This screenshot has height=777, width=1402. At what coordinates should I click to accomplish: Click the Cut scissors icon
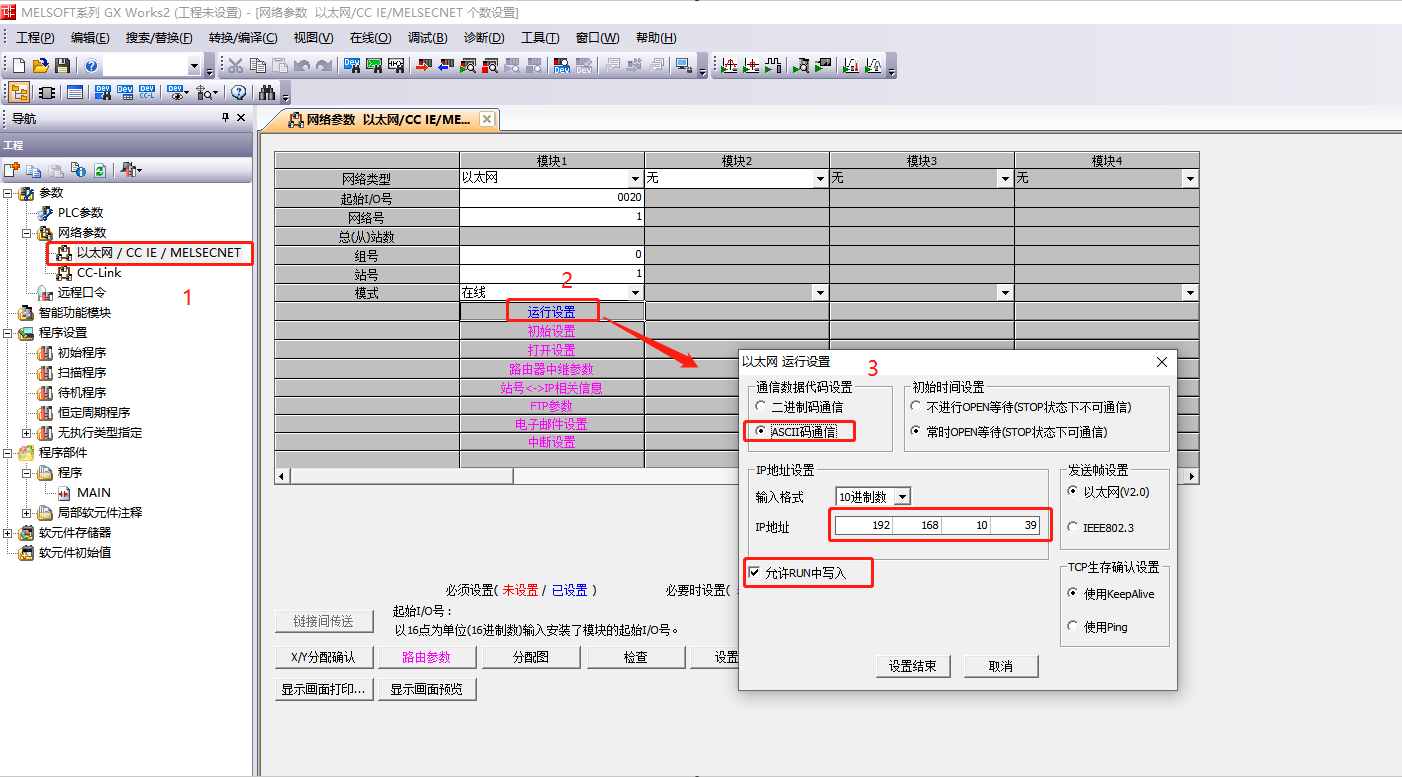click(x=235, y=66)
